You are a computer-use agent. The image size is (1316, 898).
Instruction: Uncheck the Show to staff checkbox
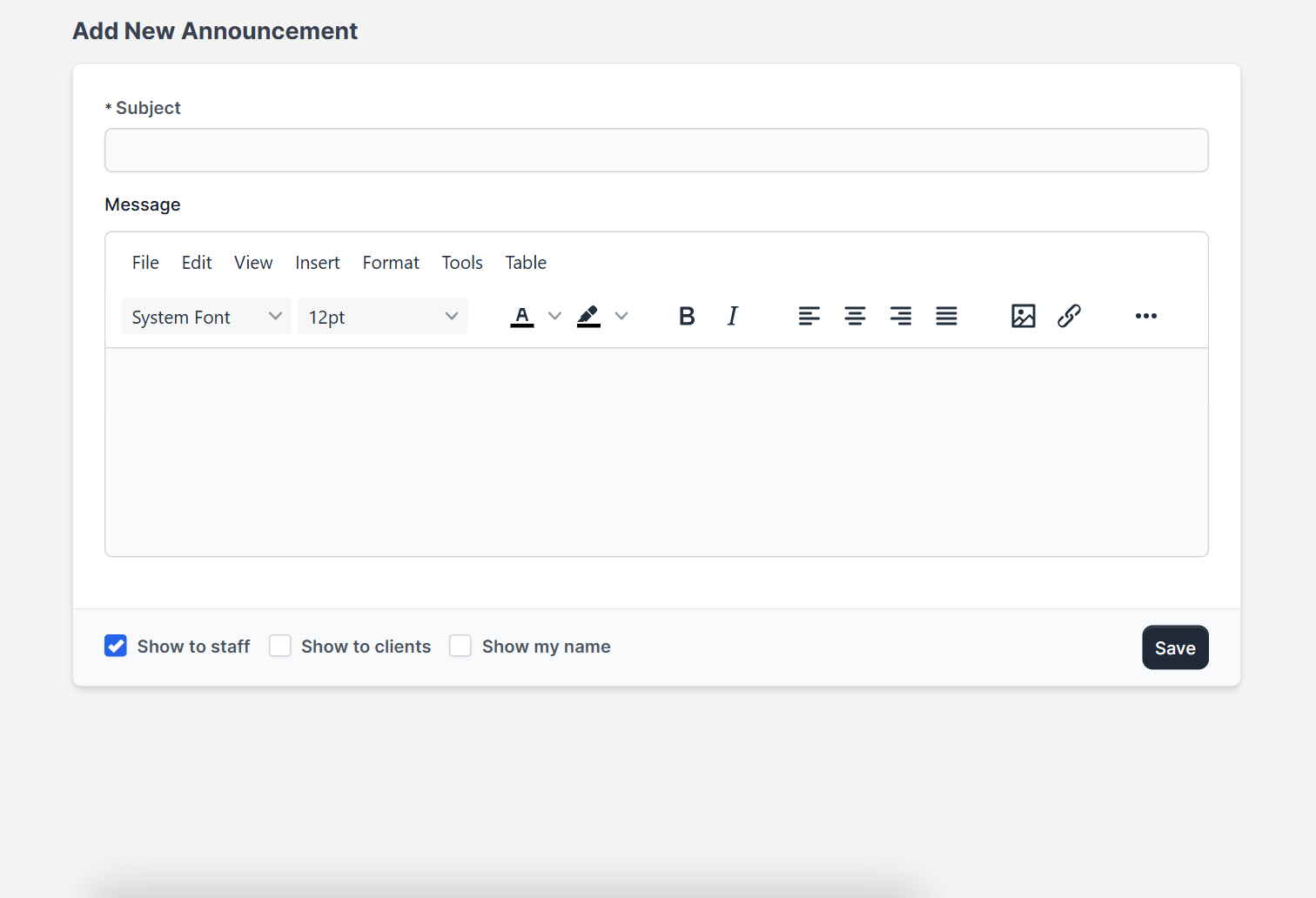point(116,646)
